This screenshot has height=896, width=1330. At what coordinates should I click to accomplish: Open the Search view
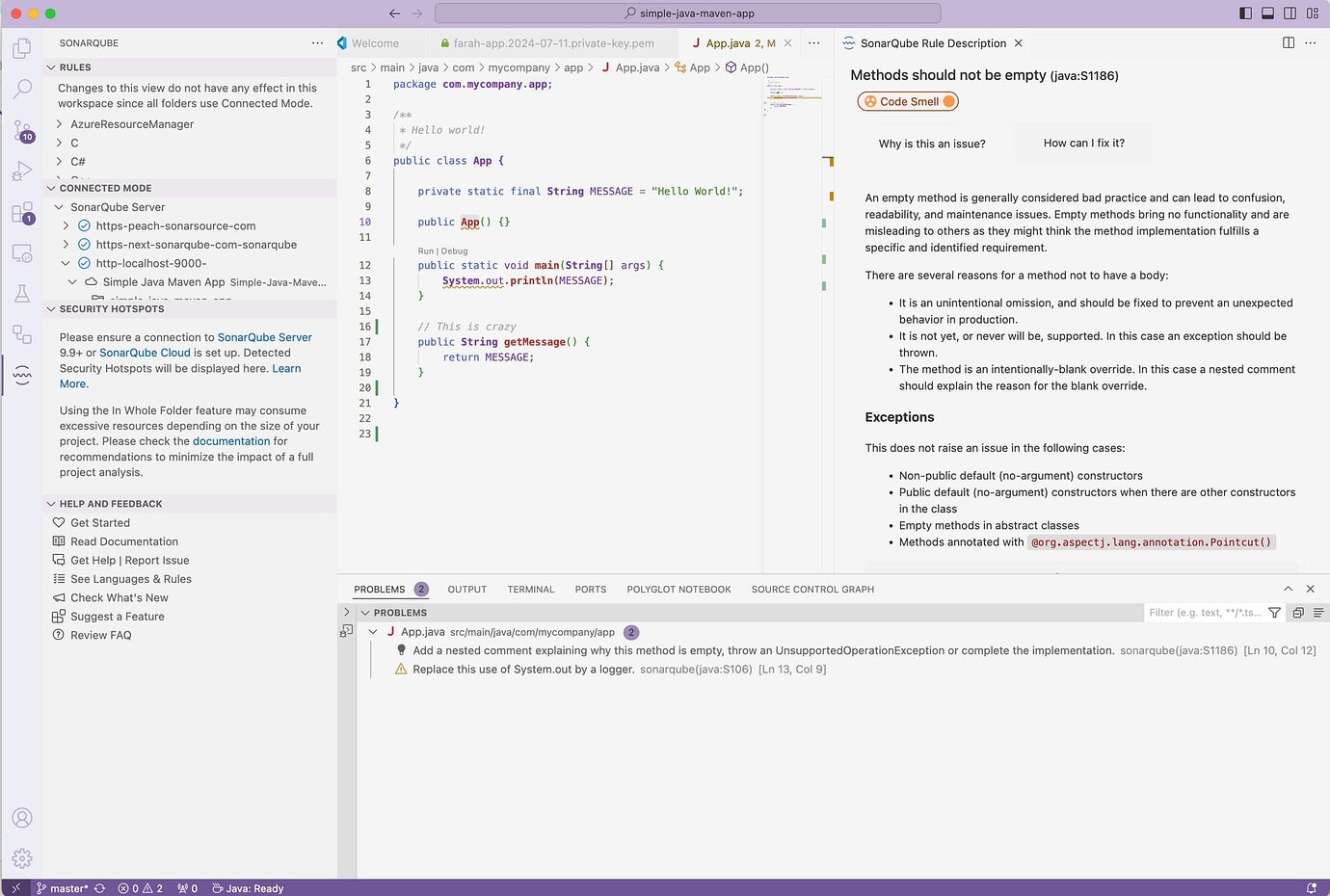[22, 90]
